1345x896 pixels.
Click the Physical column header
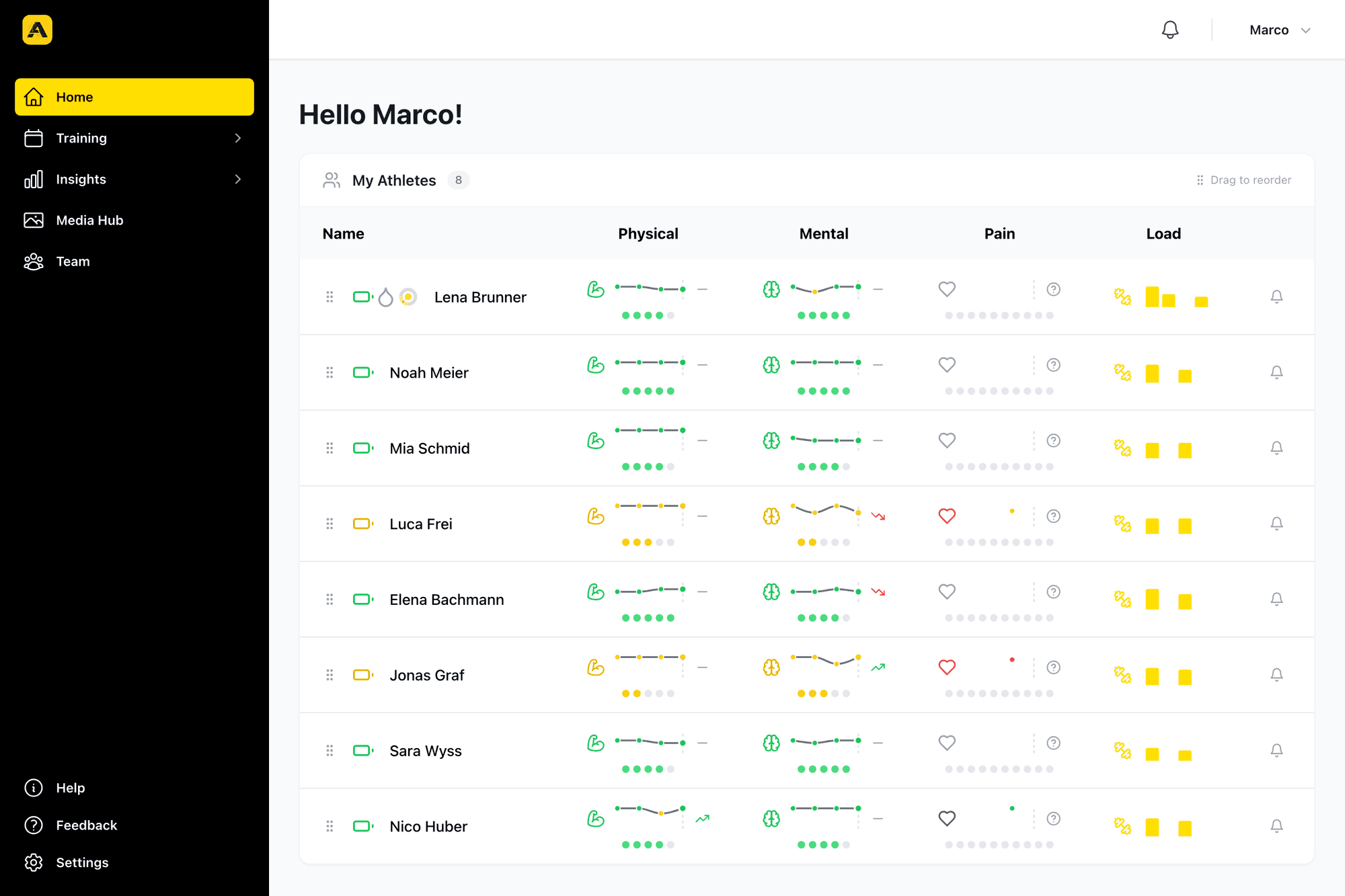(648, 234)
